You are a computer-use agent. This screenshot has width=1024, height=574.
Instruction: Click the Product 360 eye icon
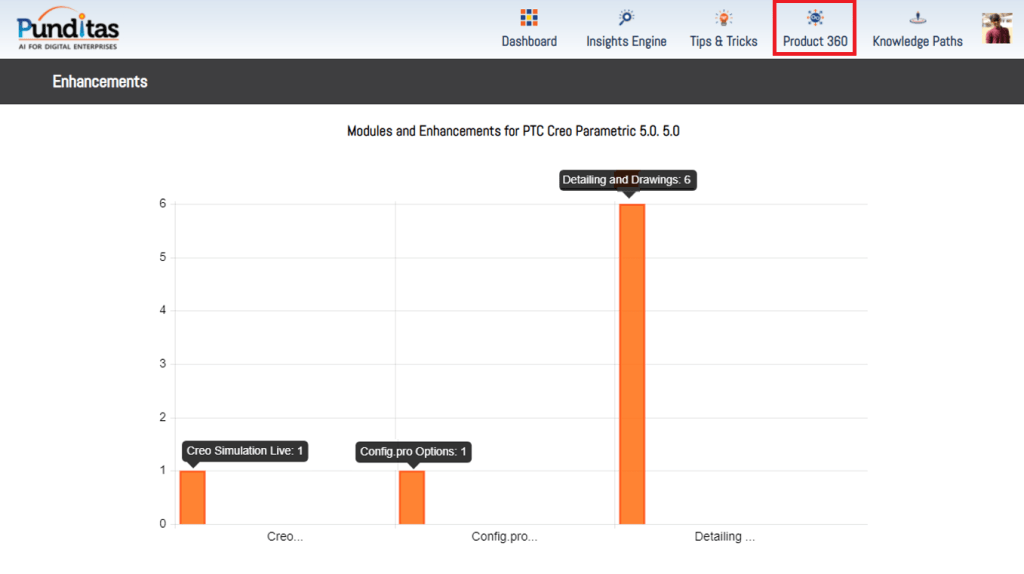(x=815, y=17)
